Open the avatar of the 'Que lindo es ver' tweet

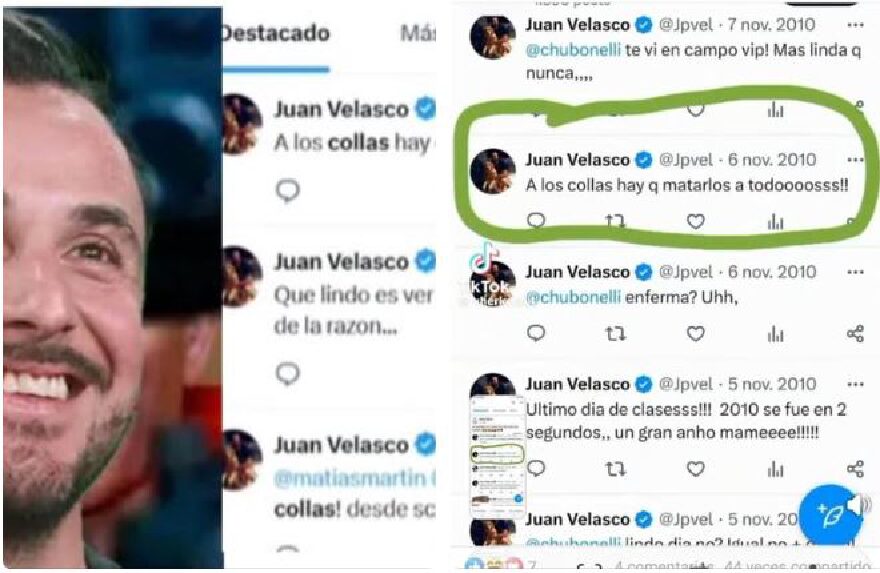coord(242,276)
